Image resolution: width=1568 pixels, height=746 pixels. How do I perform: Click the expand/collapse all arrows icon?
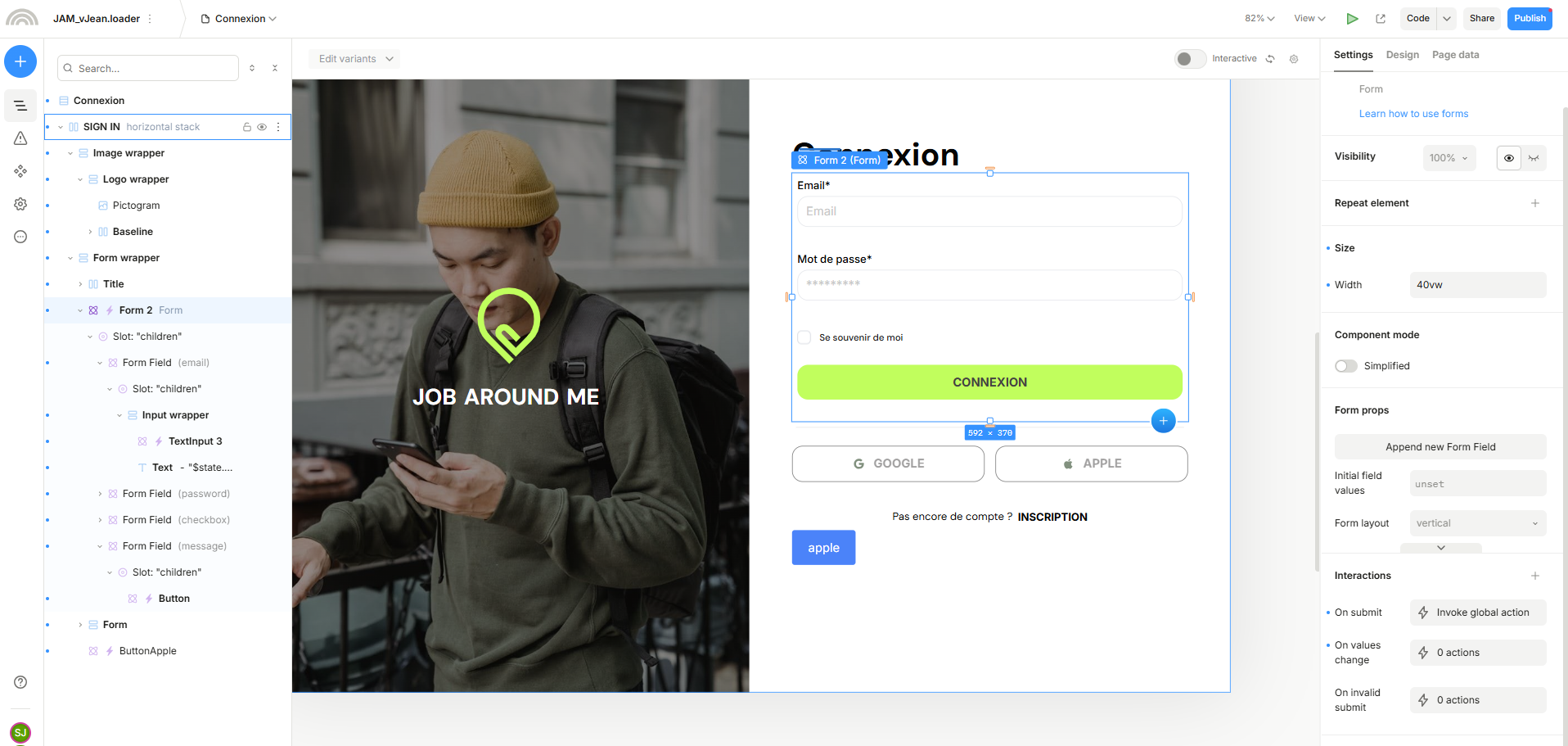click(252, 68)
